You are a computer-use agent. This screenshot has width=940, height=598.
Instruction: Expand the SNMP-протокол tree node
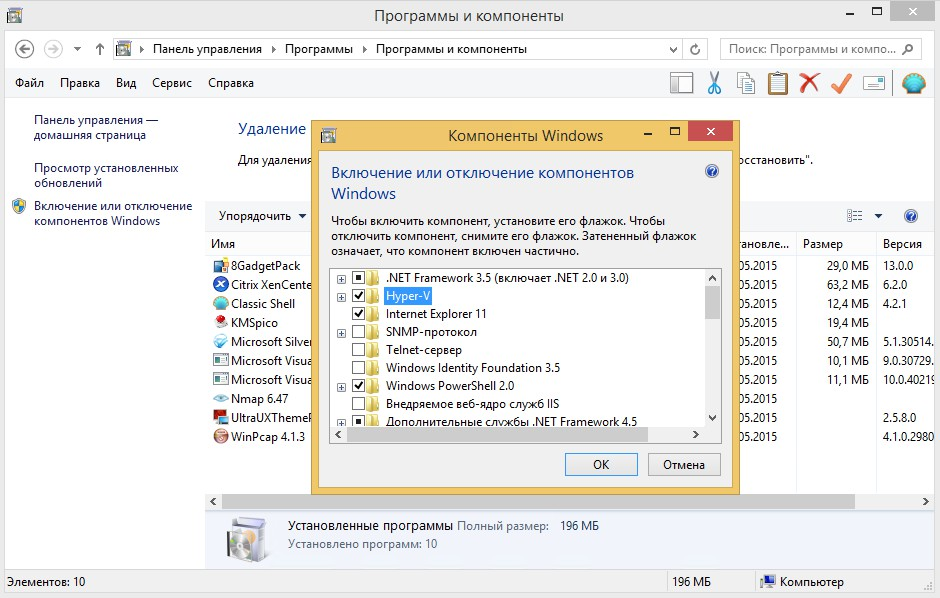(x=342, y=332)
